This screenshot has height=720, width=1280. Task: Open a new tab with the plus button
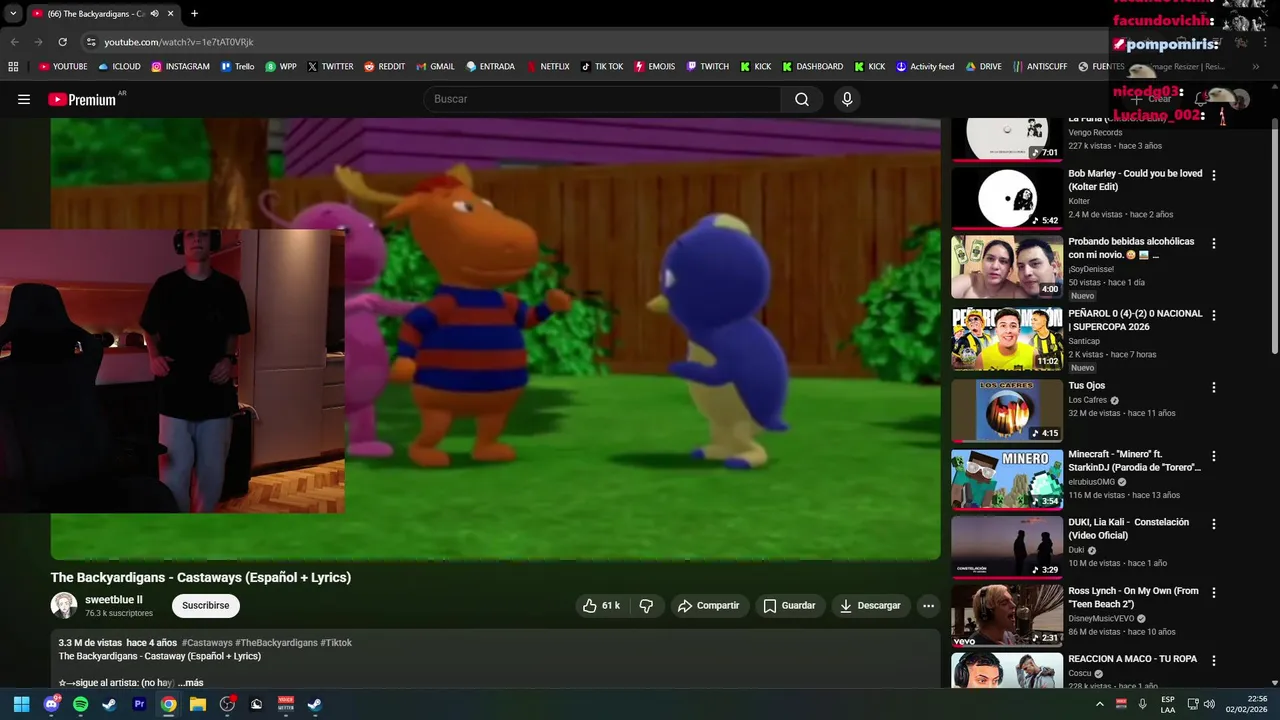(194, 14)
